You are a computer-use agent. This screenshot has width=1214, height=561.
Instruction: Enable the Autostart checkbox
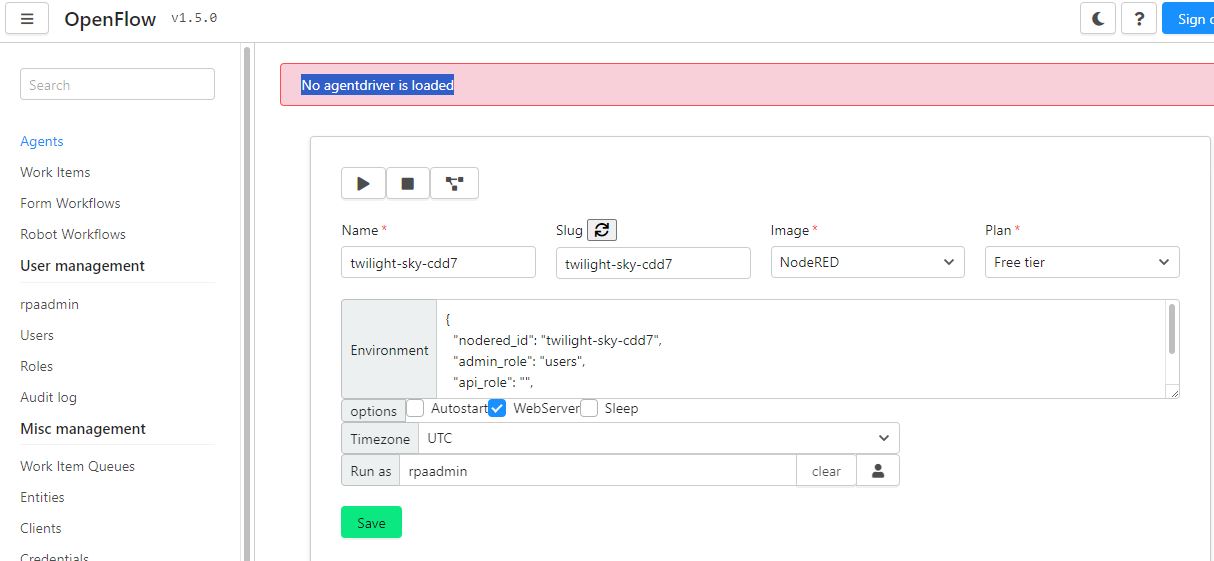(415, 408)
